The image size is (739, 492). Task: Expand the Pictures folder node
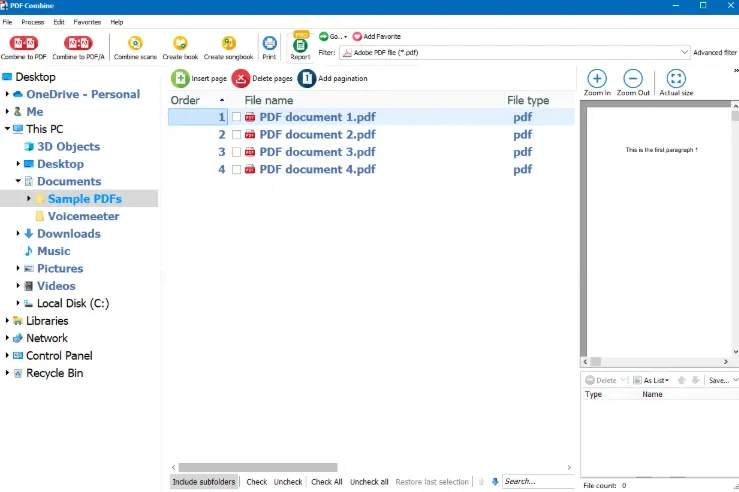[18, 268]
